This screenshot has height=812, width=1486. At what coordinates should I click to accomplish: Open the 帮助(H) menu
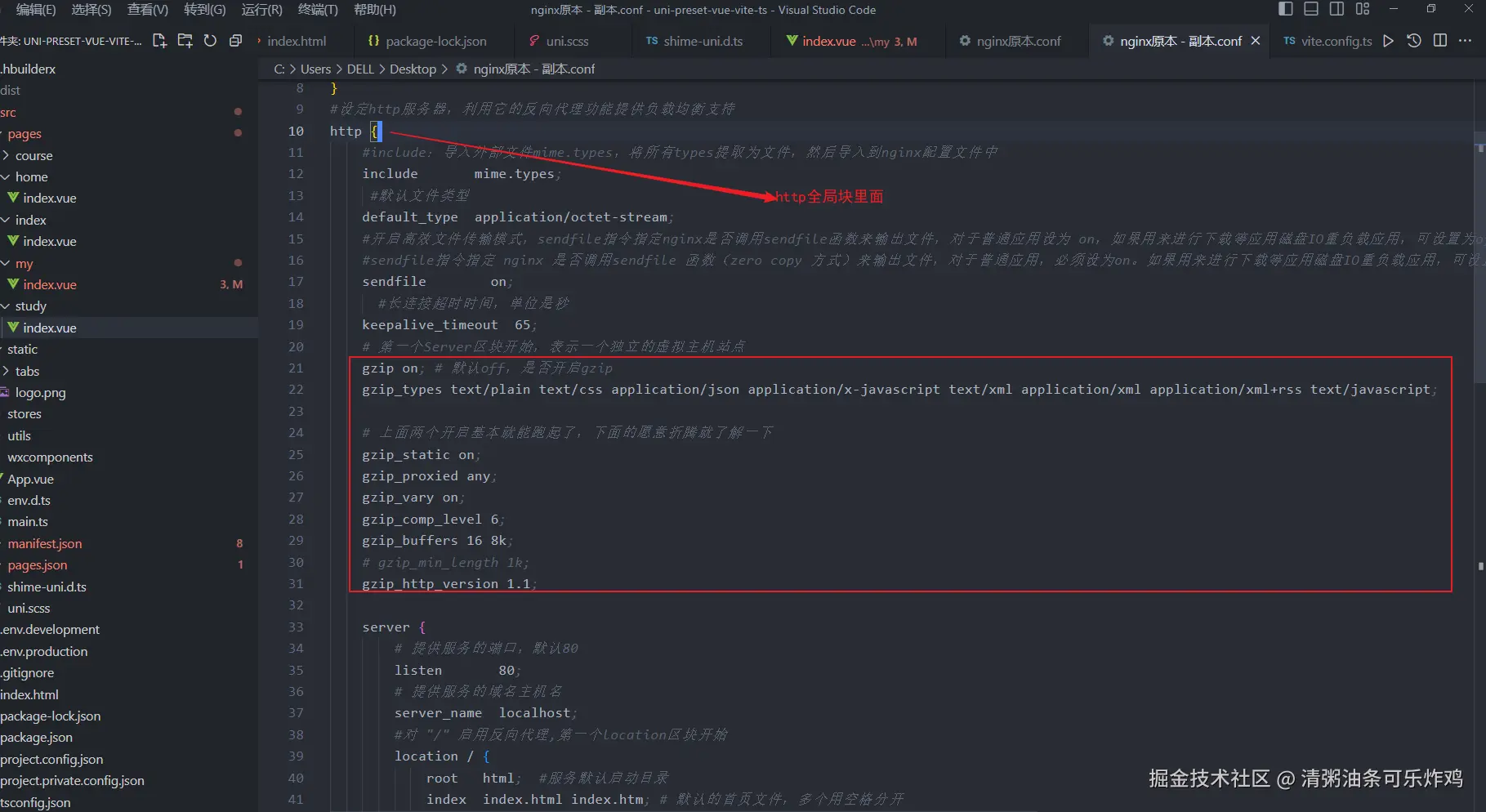coord(375,10)
